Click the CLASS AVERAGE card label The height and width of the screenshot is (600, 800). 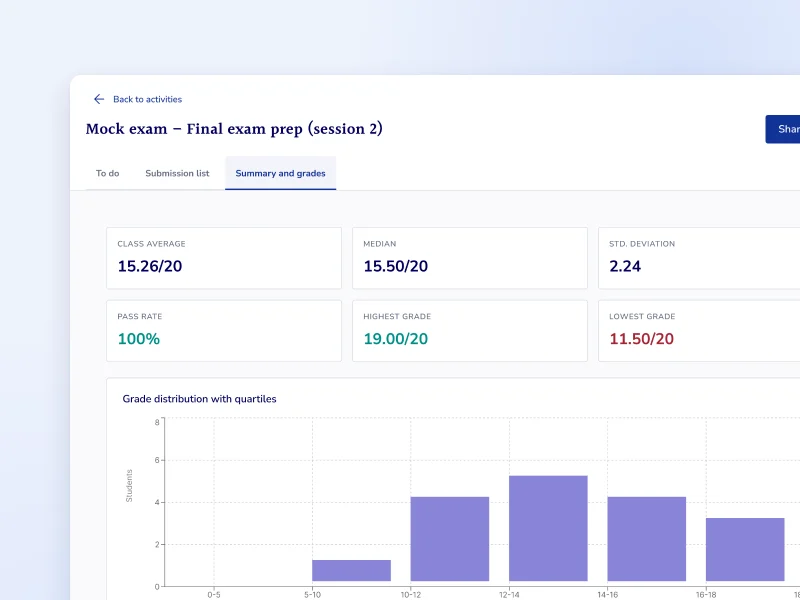[x=152, y=244]
